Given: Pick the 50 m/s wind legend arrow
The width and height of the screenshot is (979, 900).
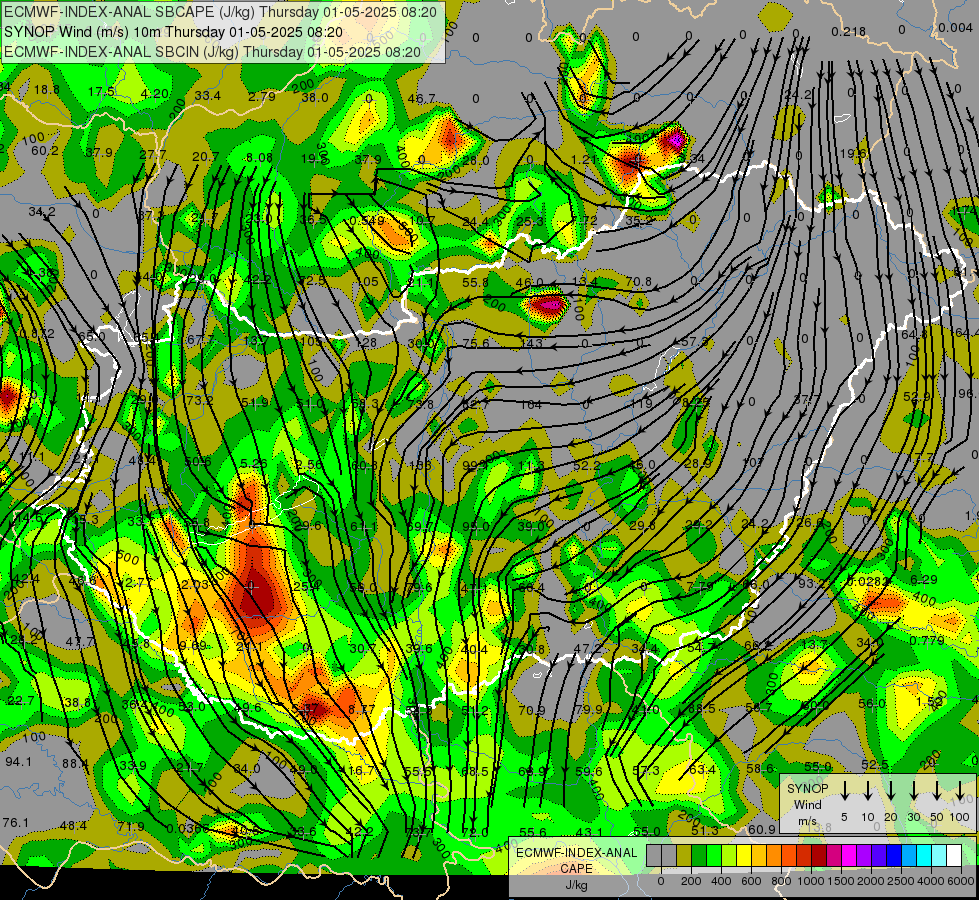Looking at the screenshot, I should [937, 791].
